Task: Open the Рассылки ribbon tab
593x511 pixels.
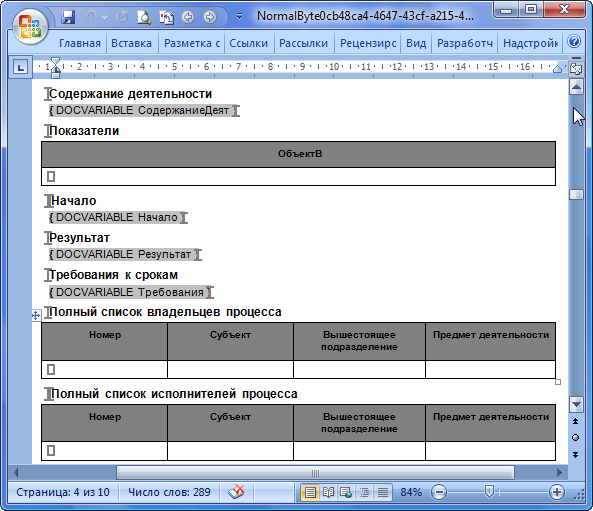Action: click(303, 43)
